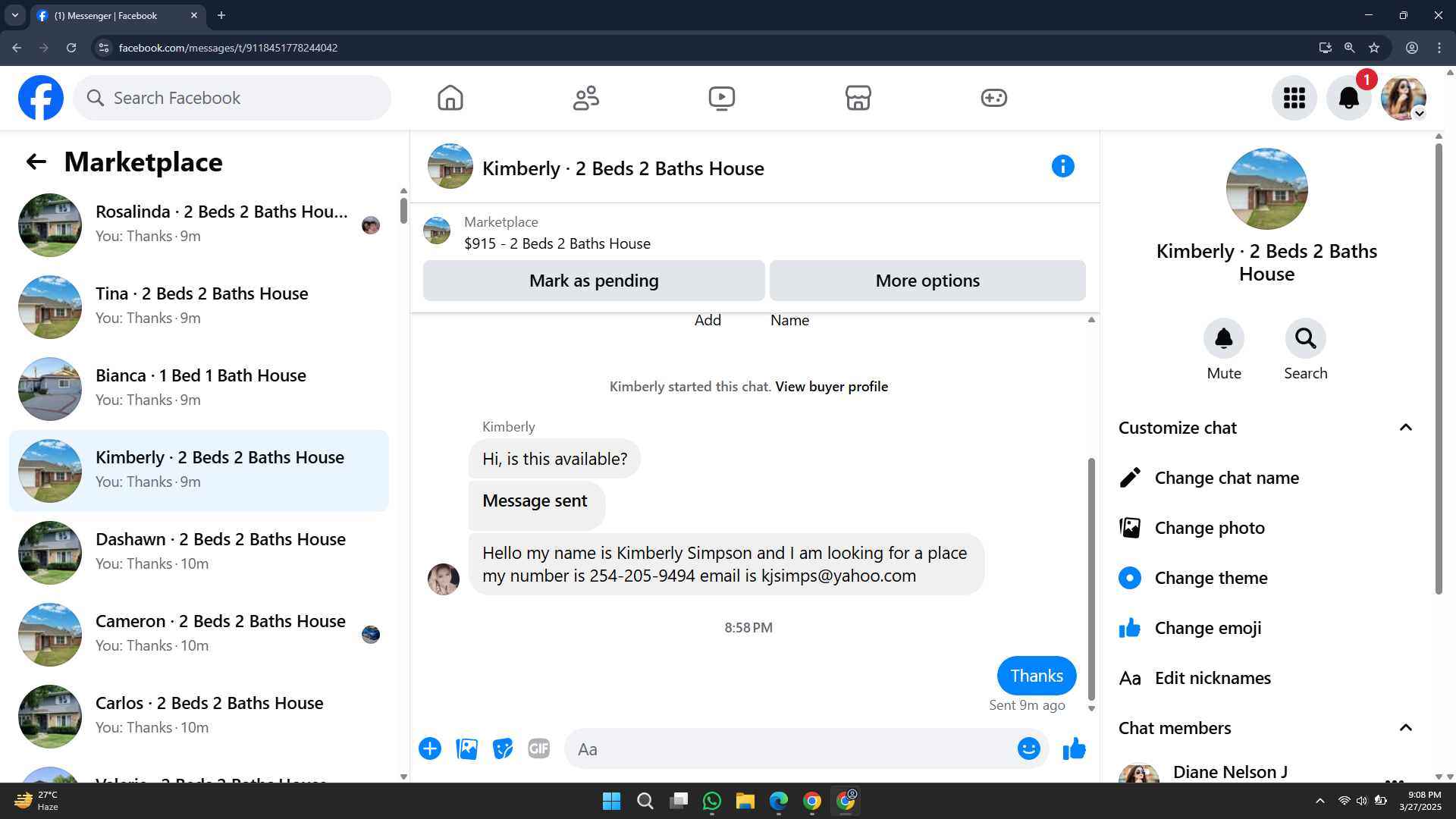Open a new browser tab
Screen dimensions: 1456x819
tap(221, 15)
